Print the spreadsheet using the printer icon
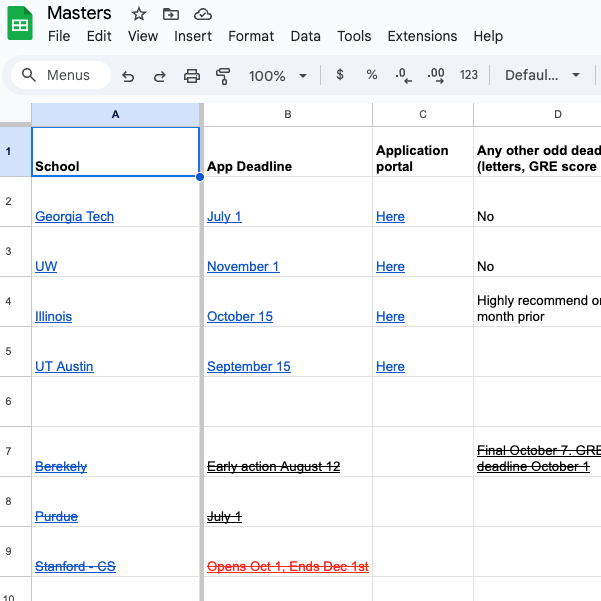The width and height of the screenshot is (601, 601). point(192,76)
